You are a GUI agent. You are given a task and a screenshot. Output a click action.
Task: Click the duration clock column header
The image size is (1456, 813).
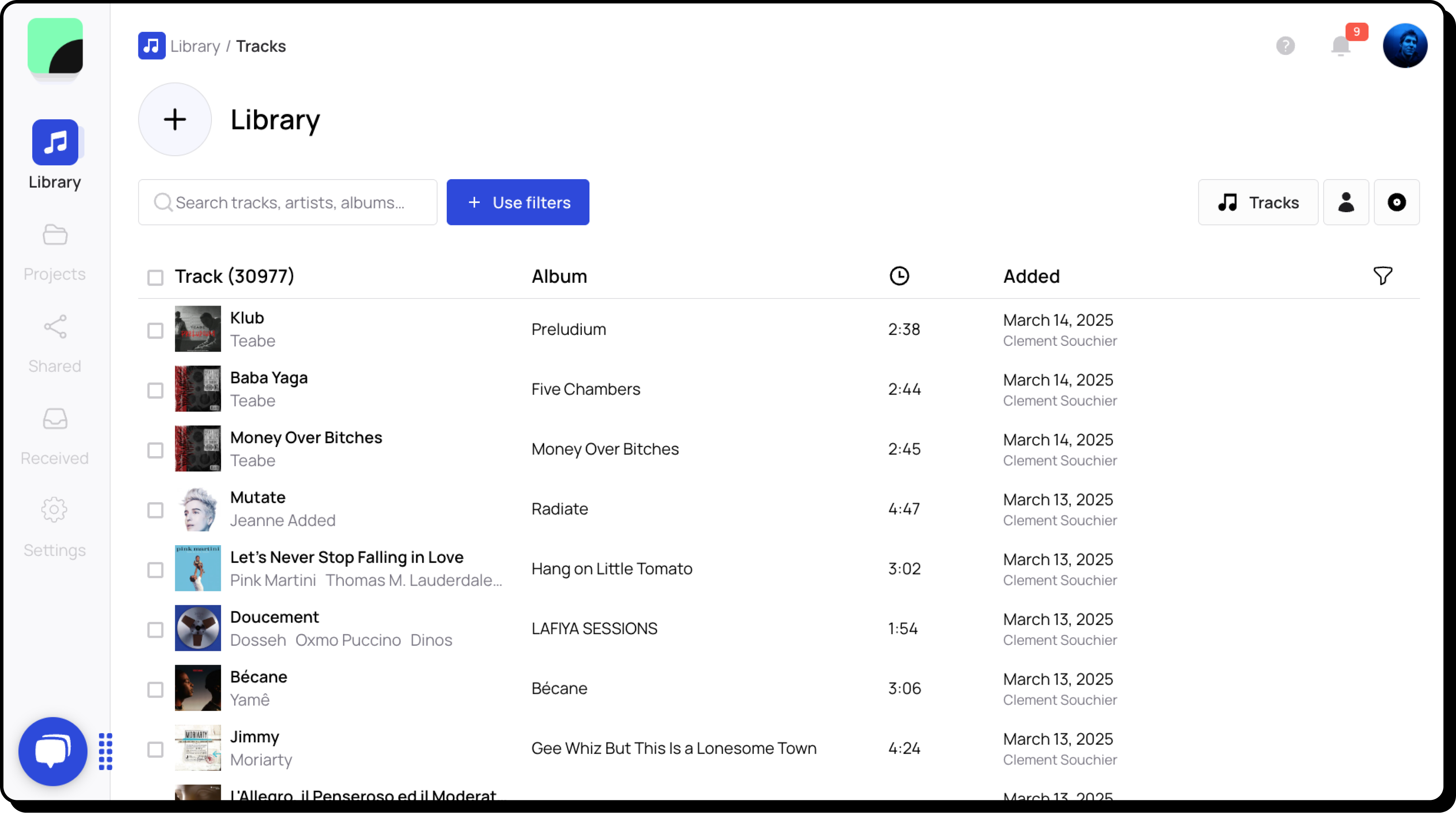(x=899, y=276)
